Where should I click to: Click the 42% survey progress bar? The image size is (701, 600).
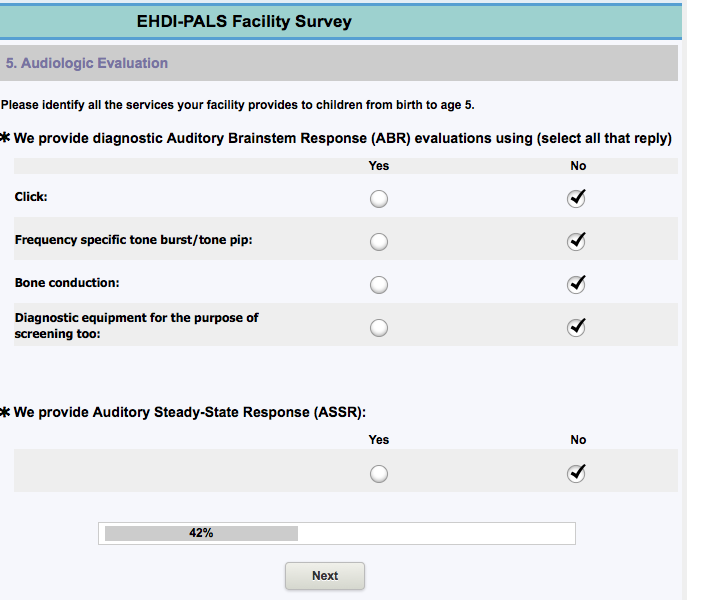[336, 533]
